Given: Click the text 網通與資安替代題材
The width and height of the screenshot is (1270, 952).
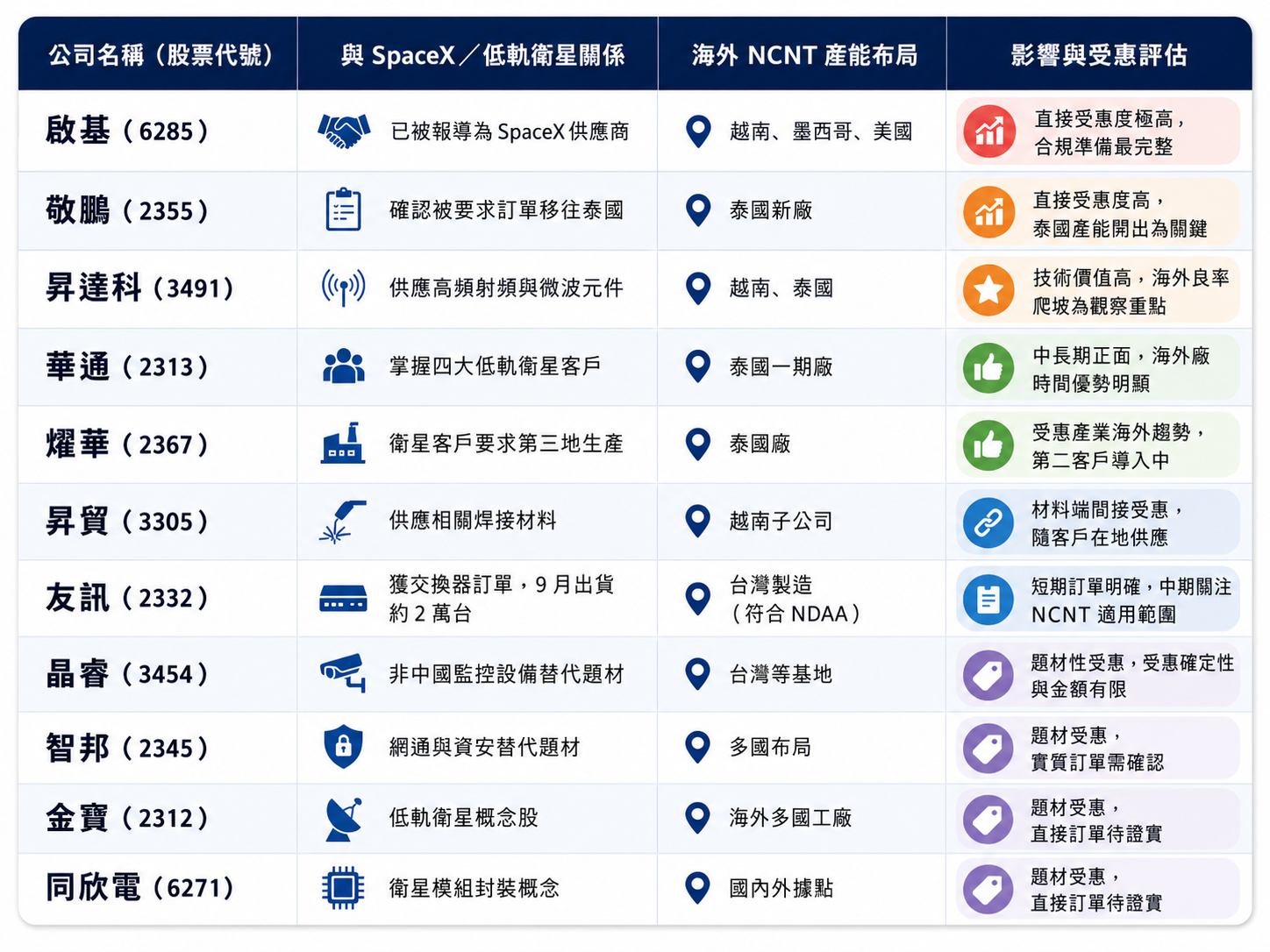Looking at the screenshot, I should [484, 747].
